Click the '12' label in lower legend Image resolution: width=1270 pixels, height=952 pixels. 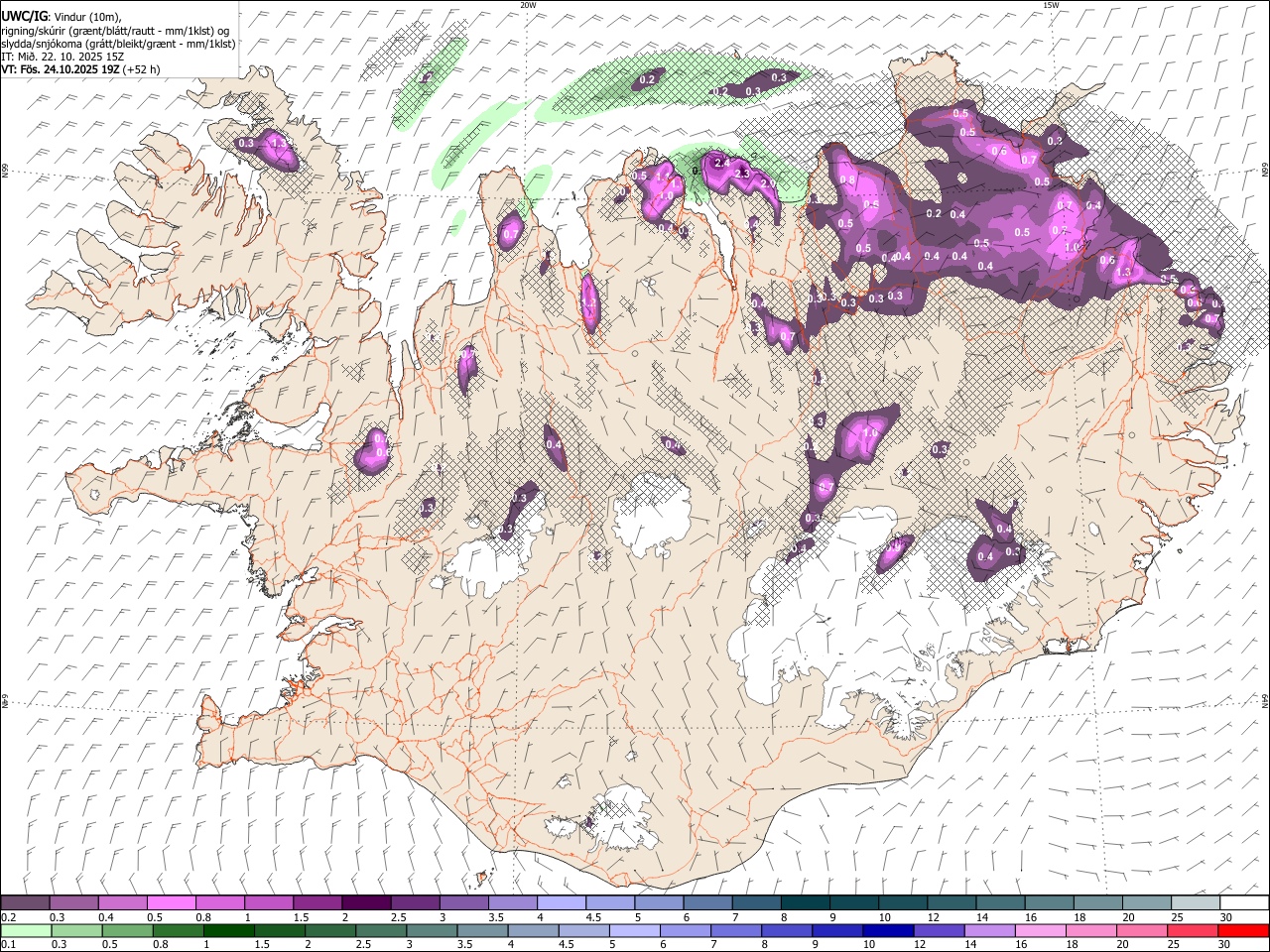[x=920, y=945]
